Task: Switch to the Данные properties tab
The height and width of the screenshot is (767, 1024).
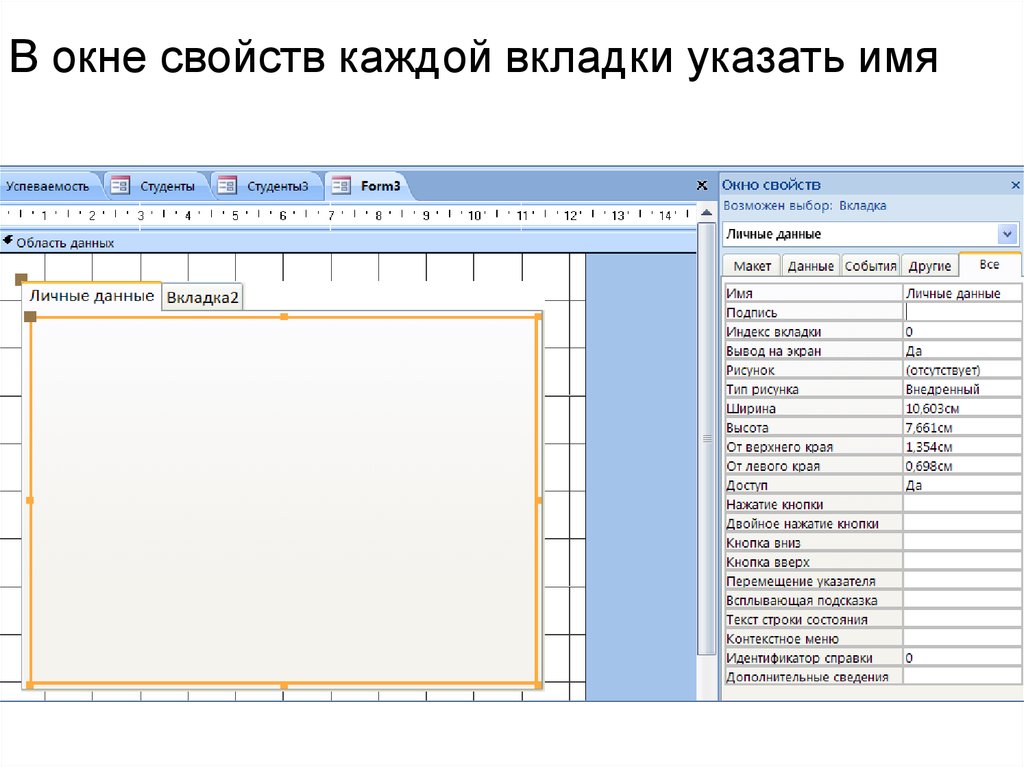Action: click(x=810, y=266)
